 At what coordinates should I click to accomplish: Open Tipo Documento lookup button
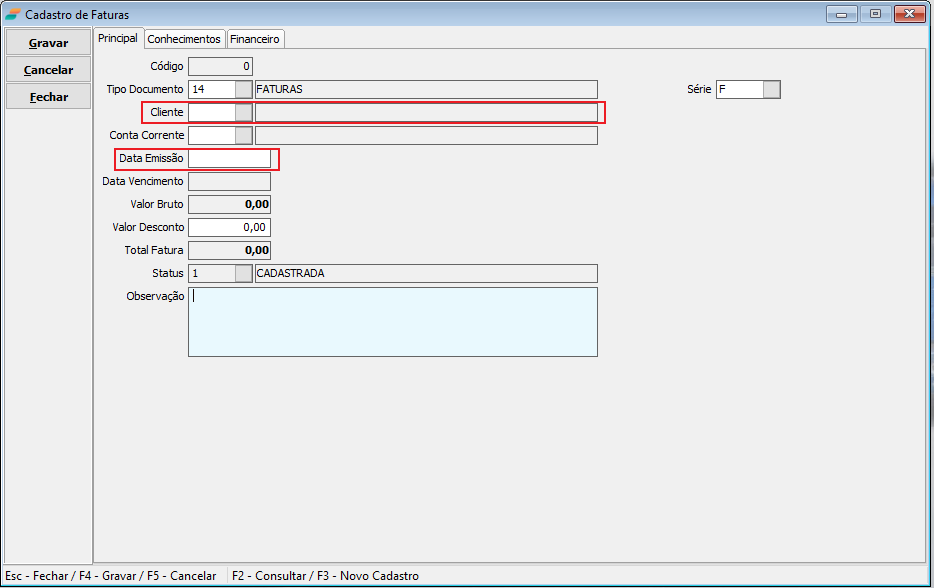pos(244,89)
